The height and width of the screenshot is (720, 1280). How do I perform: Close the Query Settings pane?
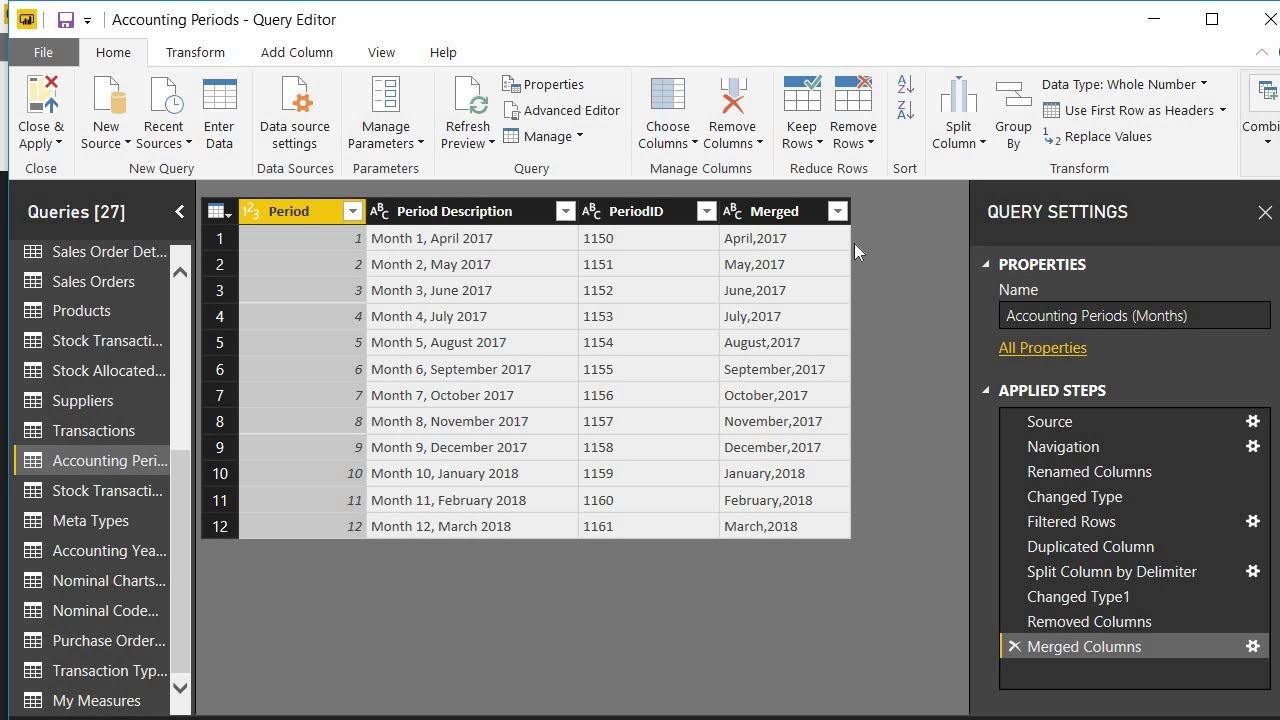click(x=1265, y=212)
